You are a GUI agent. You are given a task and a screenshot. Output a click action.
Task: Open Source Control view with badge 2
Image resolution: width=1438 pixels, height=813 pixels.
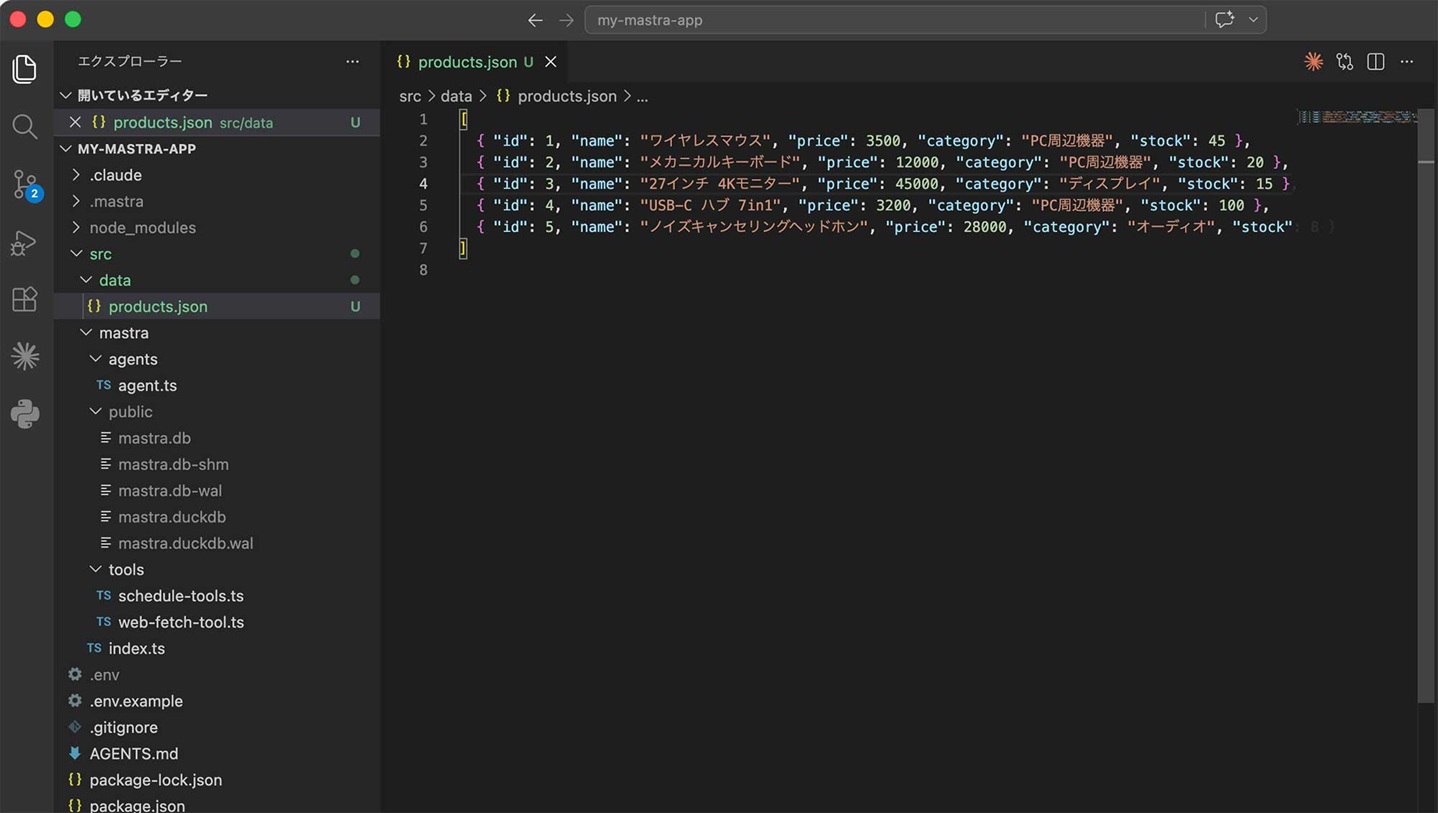coord(25,185)
